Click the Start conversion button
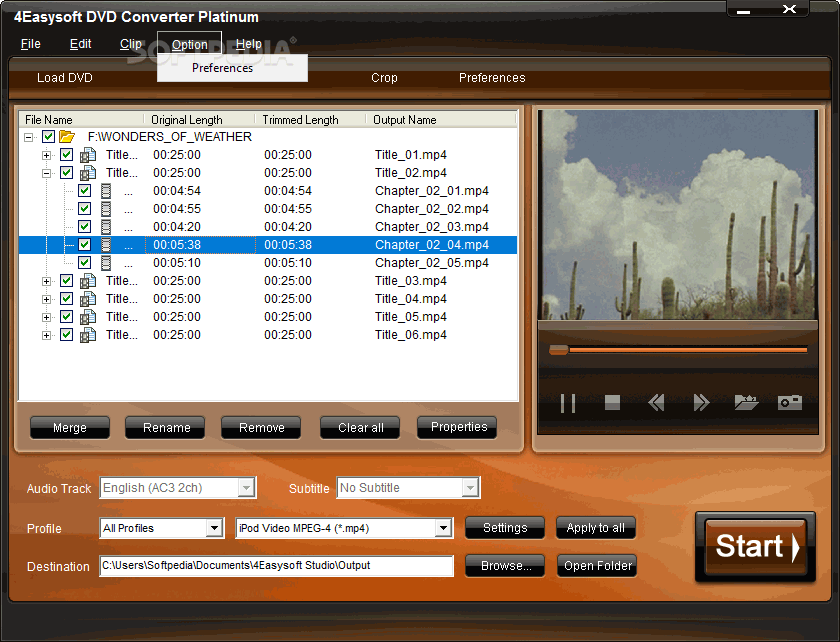This screenshot has height=642, width=840. (755, 547)
